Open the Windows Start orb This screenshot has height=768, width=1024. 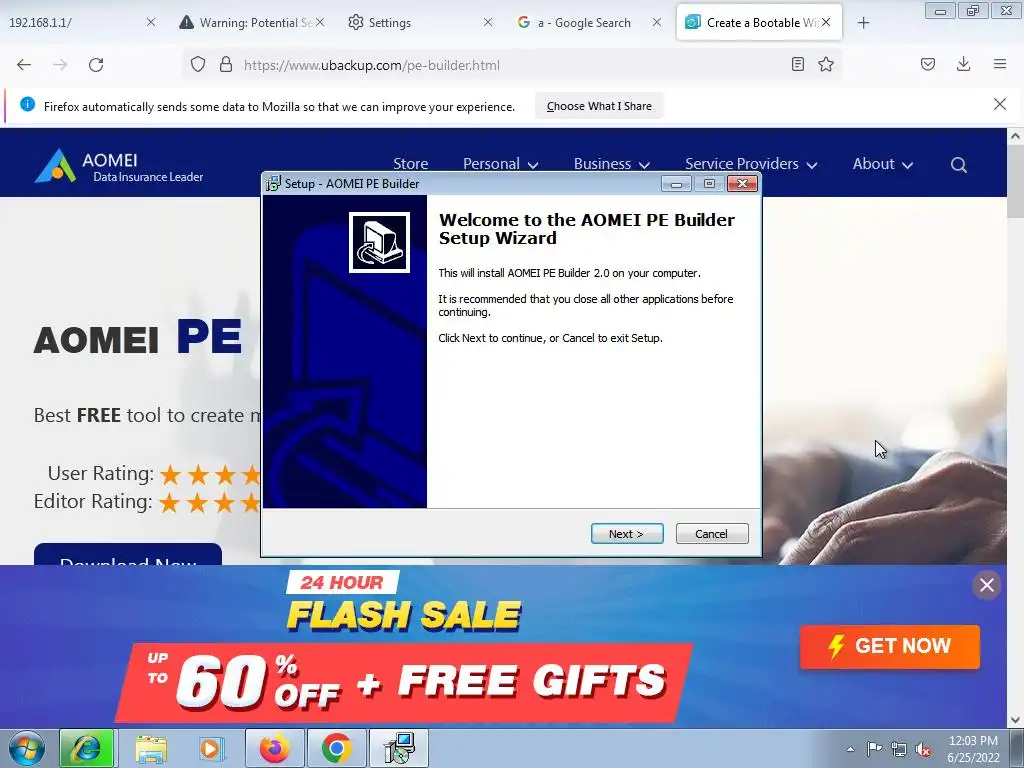(27, 748)
